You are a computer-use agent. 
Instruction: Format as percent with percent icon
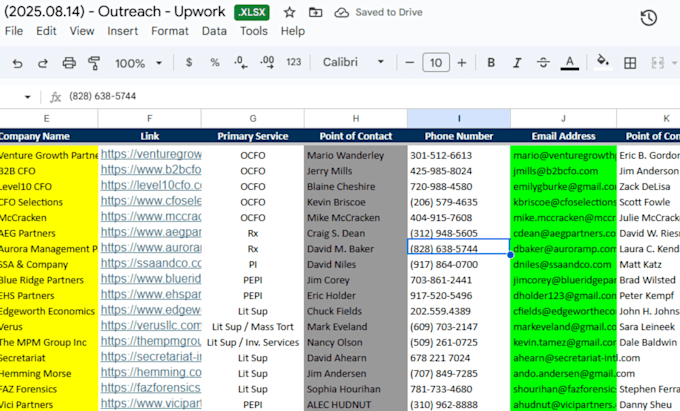(215, 62)
